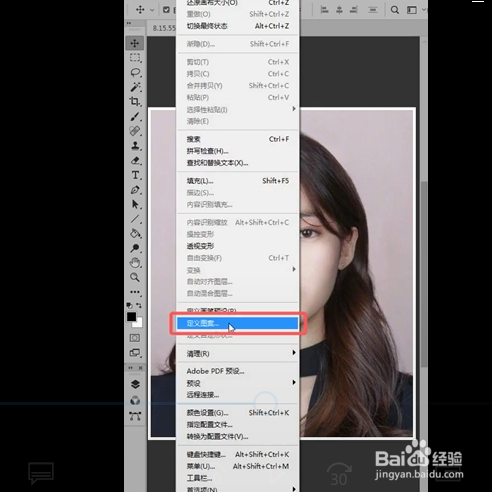Select the Paint Bucket tool
492x492 pixels.
[x=135, y=233]
